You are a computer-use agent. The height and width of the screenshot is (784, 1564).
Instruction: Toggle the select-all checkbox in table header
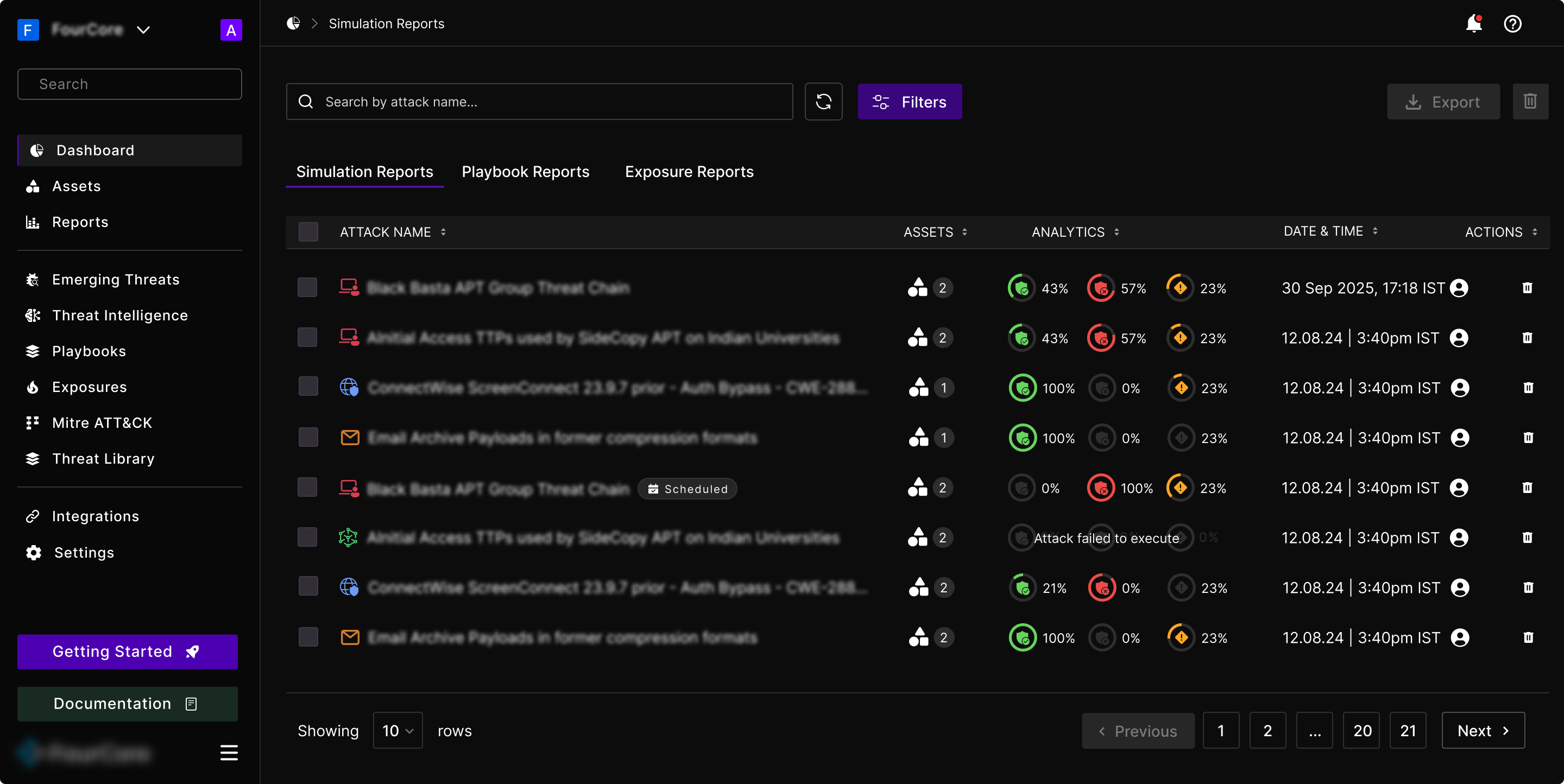tap(308, 232)
